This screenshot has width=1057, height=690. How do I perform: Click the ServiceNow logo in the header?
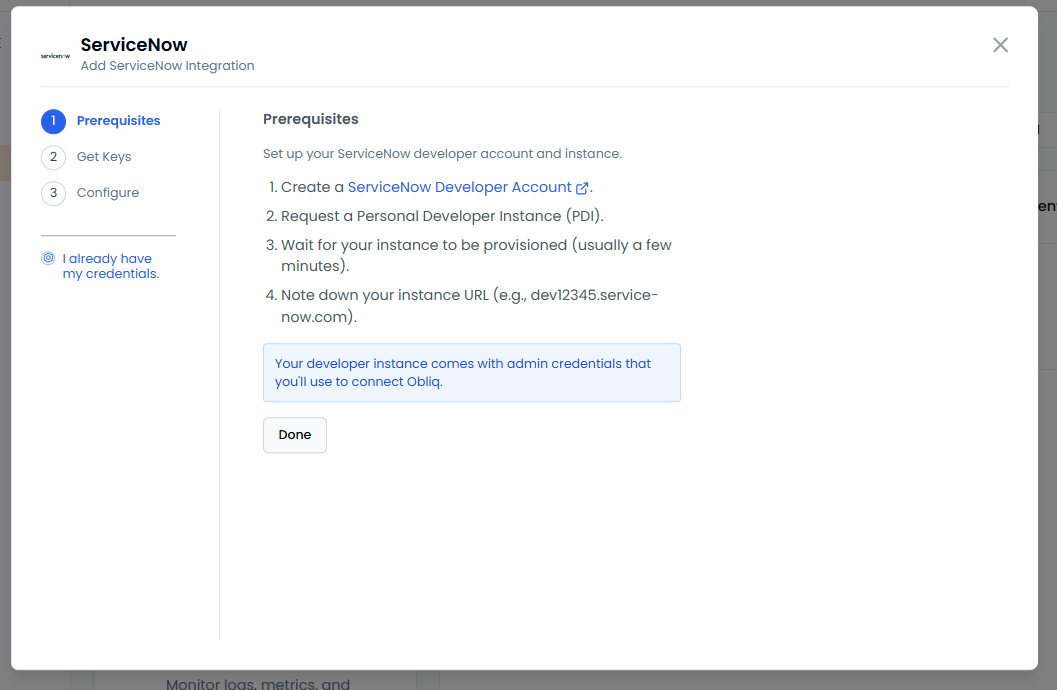56,56
